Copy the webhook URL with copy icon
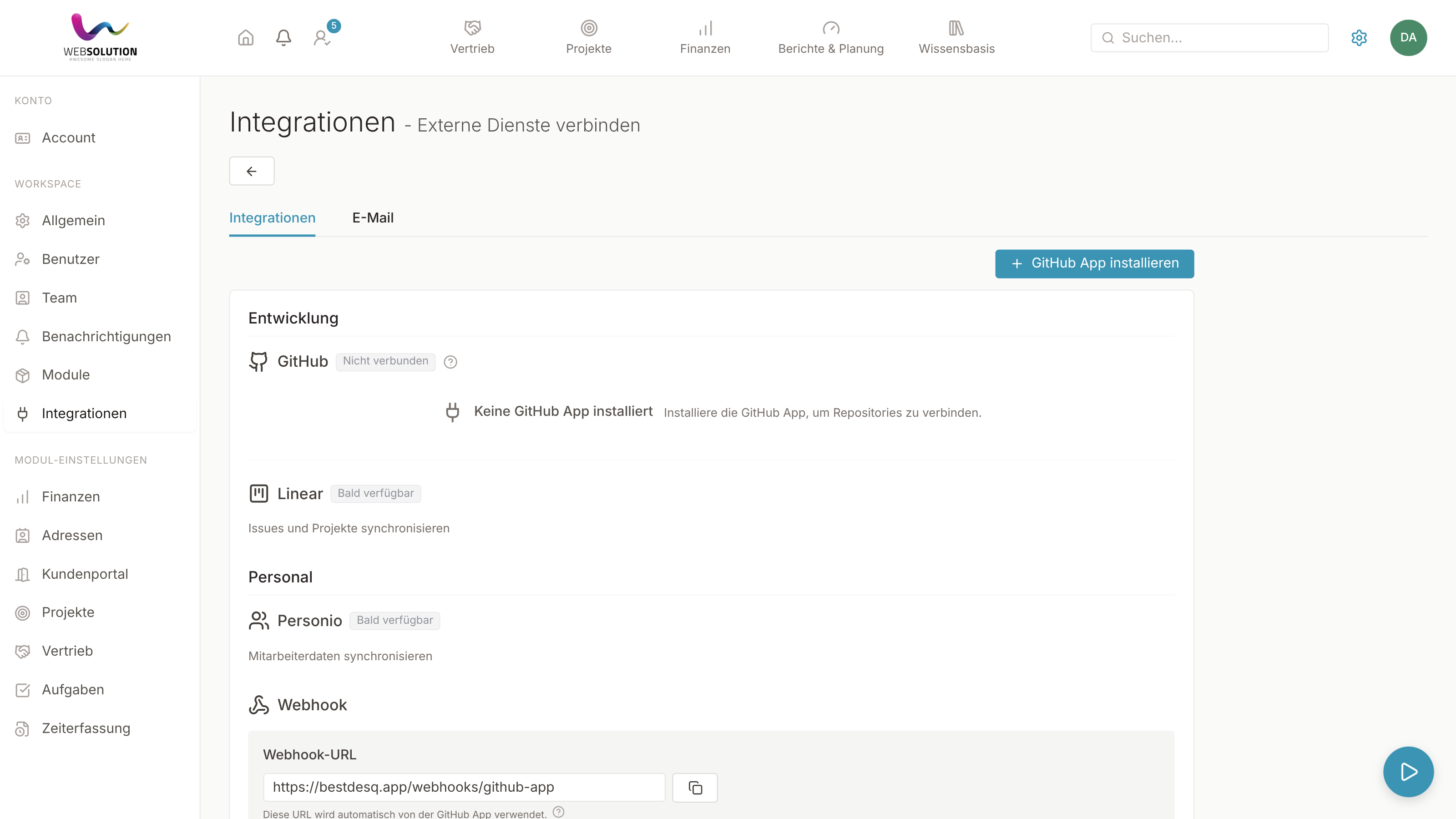 pos(695,787)
